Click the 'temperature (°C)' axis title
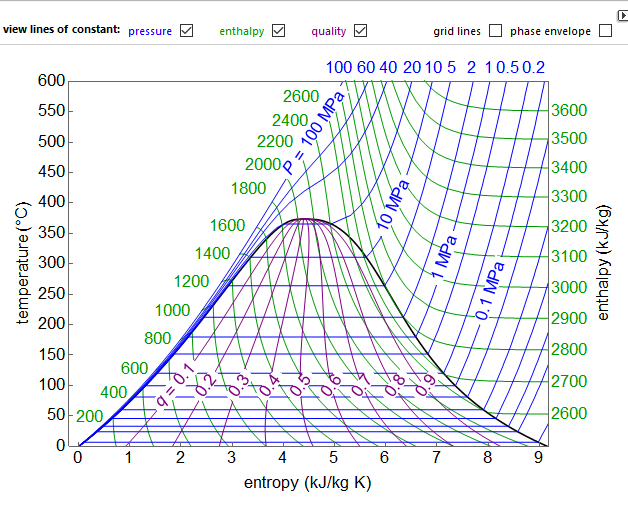This screenshot has width=628, height=506. (x=22, y=262)
